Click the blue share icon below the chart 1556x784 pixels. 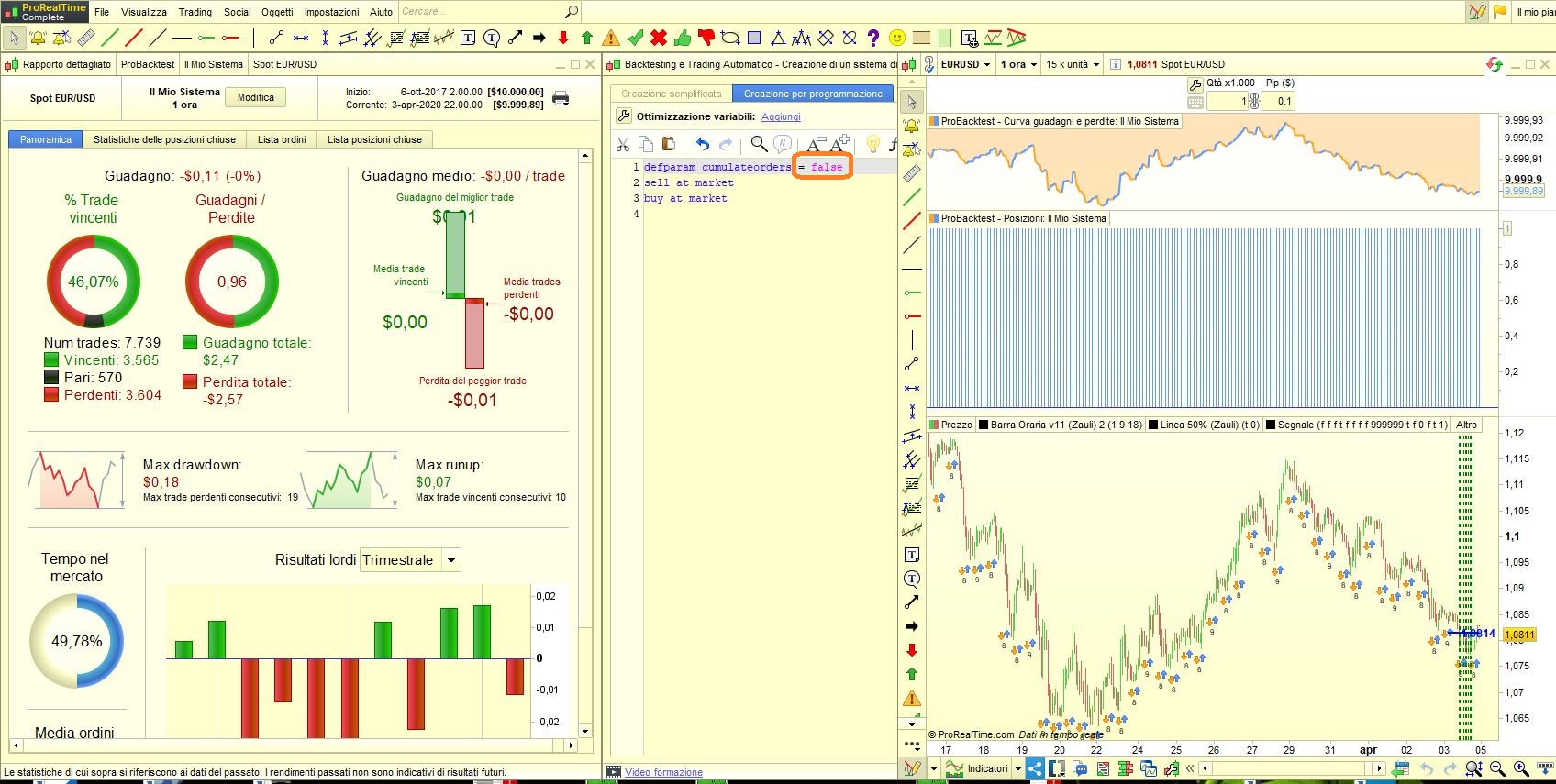tap(1035, 768)
